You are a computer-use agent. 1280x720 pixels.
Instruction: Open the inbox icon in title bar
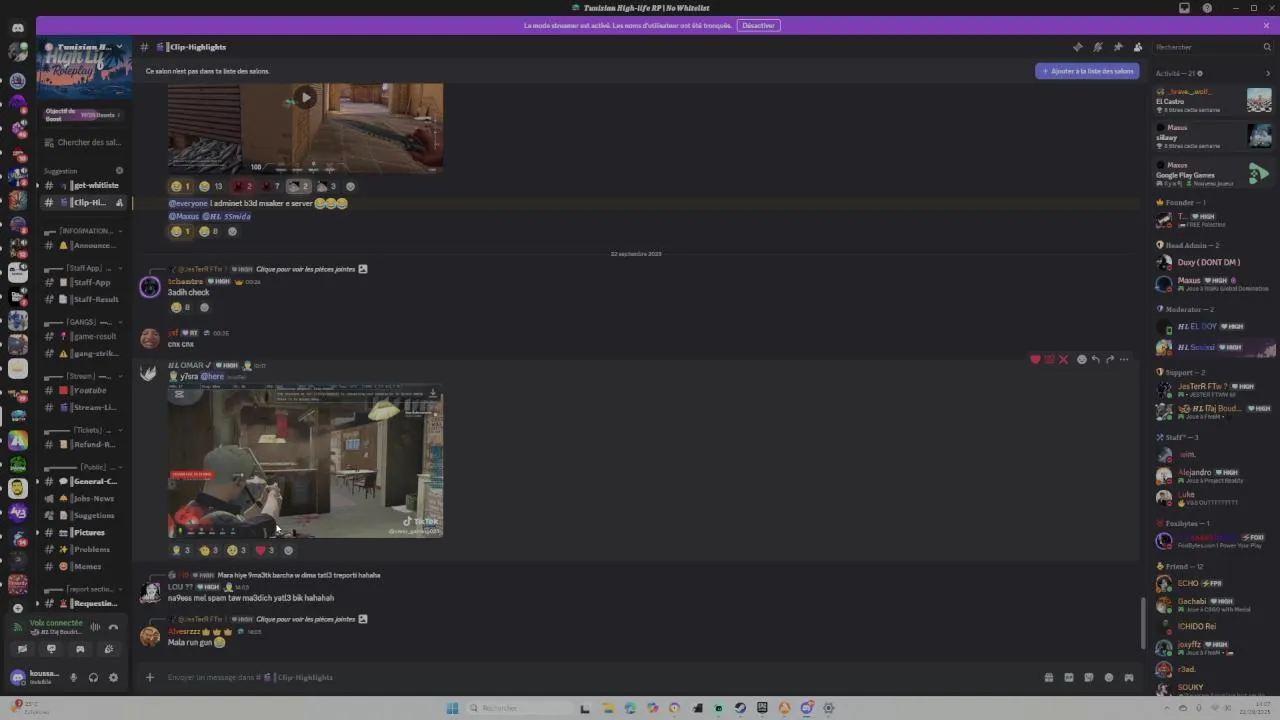1184,8
